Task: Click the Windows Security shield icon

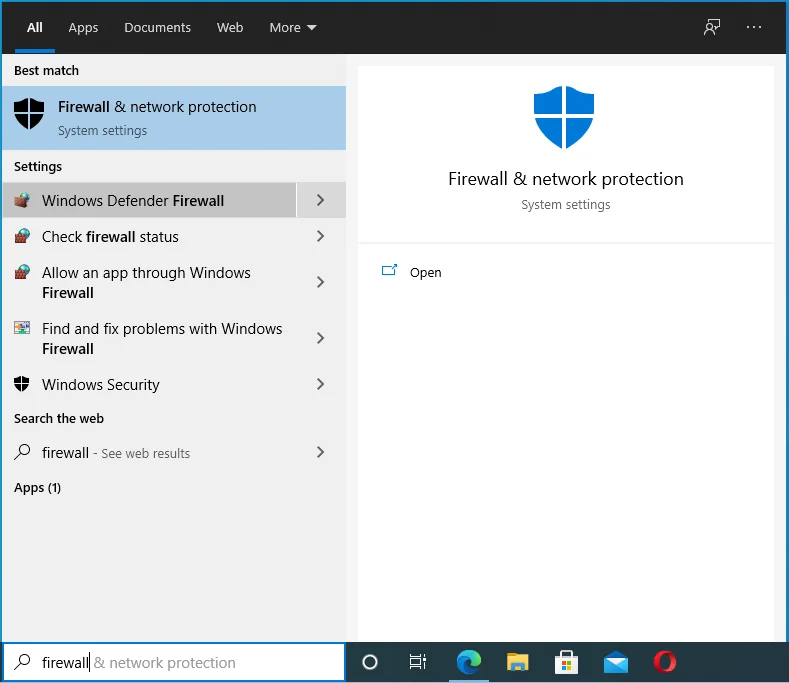Action: (22, 384)
